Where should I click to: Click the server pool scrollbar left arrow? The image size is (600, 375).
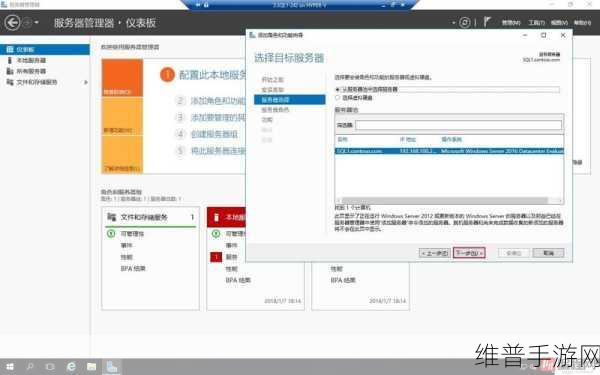(x=338, y=200)
